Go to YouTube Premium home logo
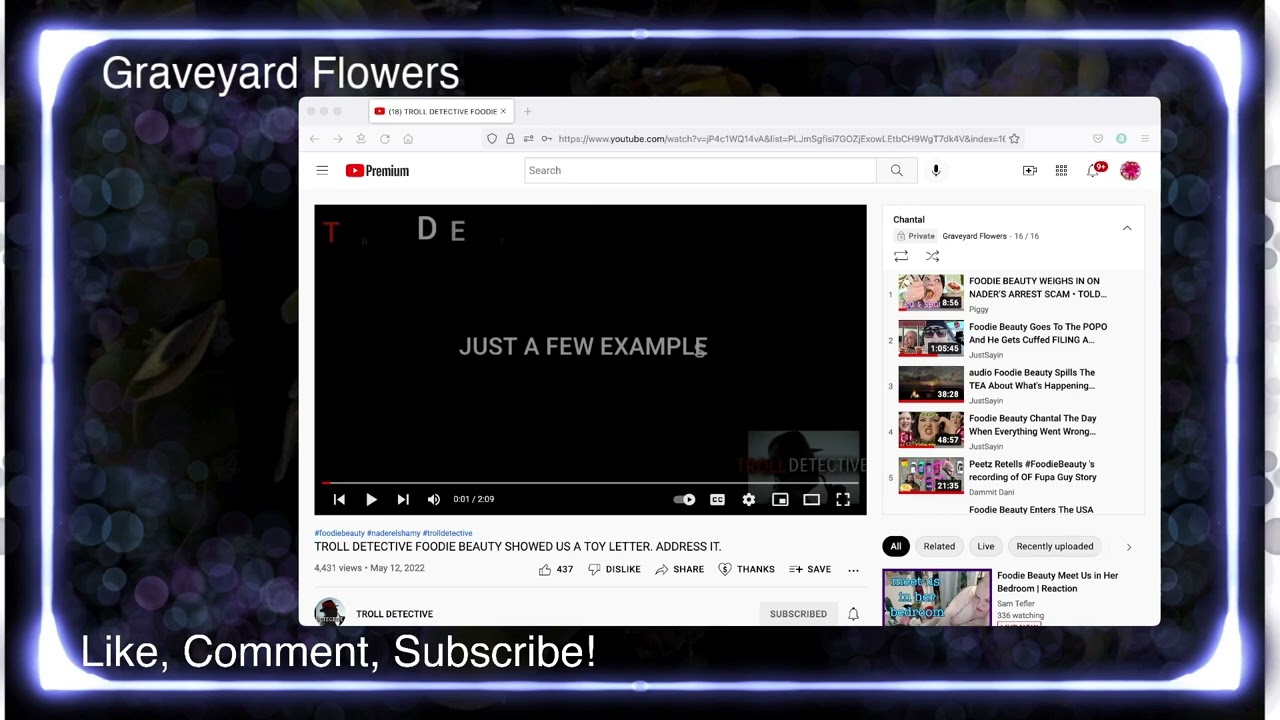Image resolution: width=1280 pixels, height=720 pixels. [x=377, y=171]
